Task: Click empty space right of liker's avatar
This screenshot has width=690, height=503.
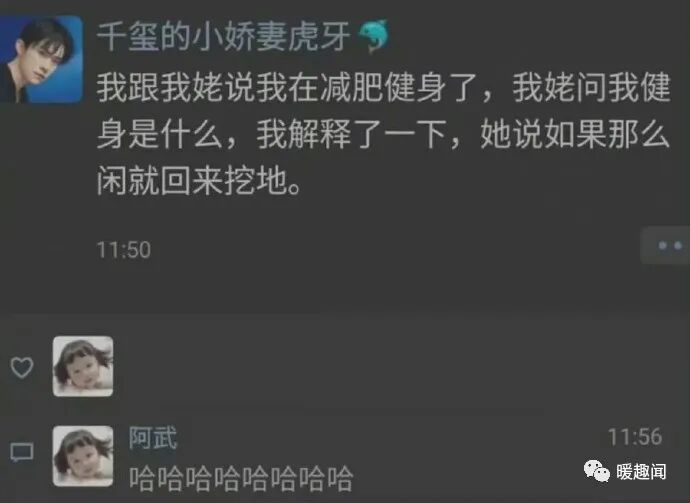Action: [396, 366]
